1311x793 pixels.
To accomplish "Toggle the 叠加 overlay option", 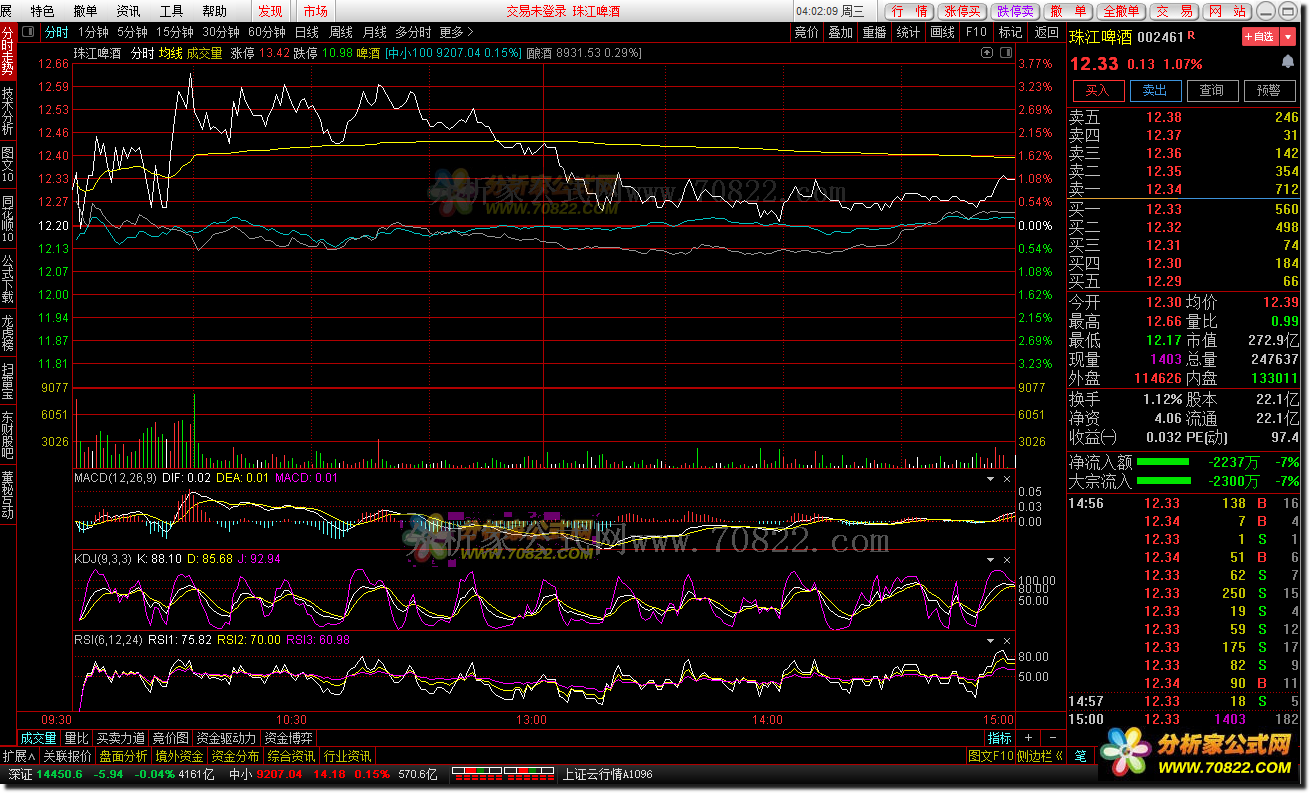I will click(840, 32).
